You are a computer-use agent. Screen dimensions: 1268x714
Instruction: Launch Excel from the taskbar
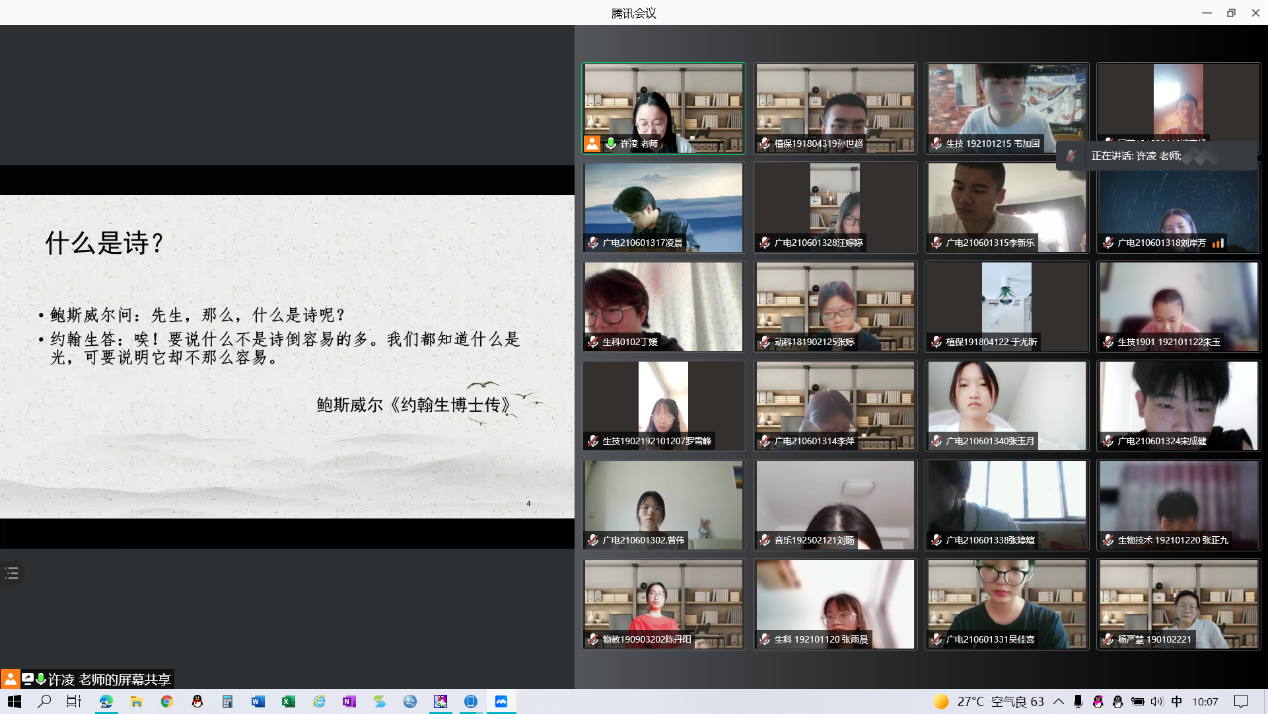pos(288,702)
